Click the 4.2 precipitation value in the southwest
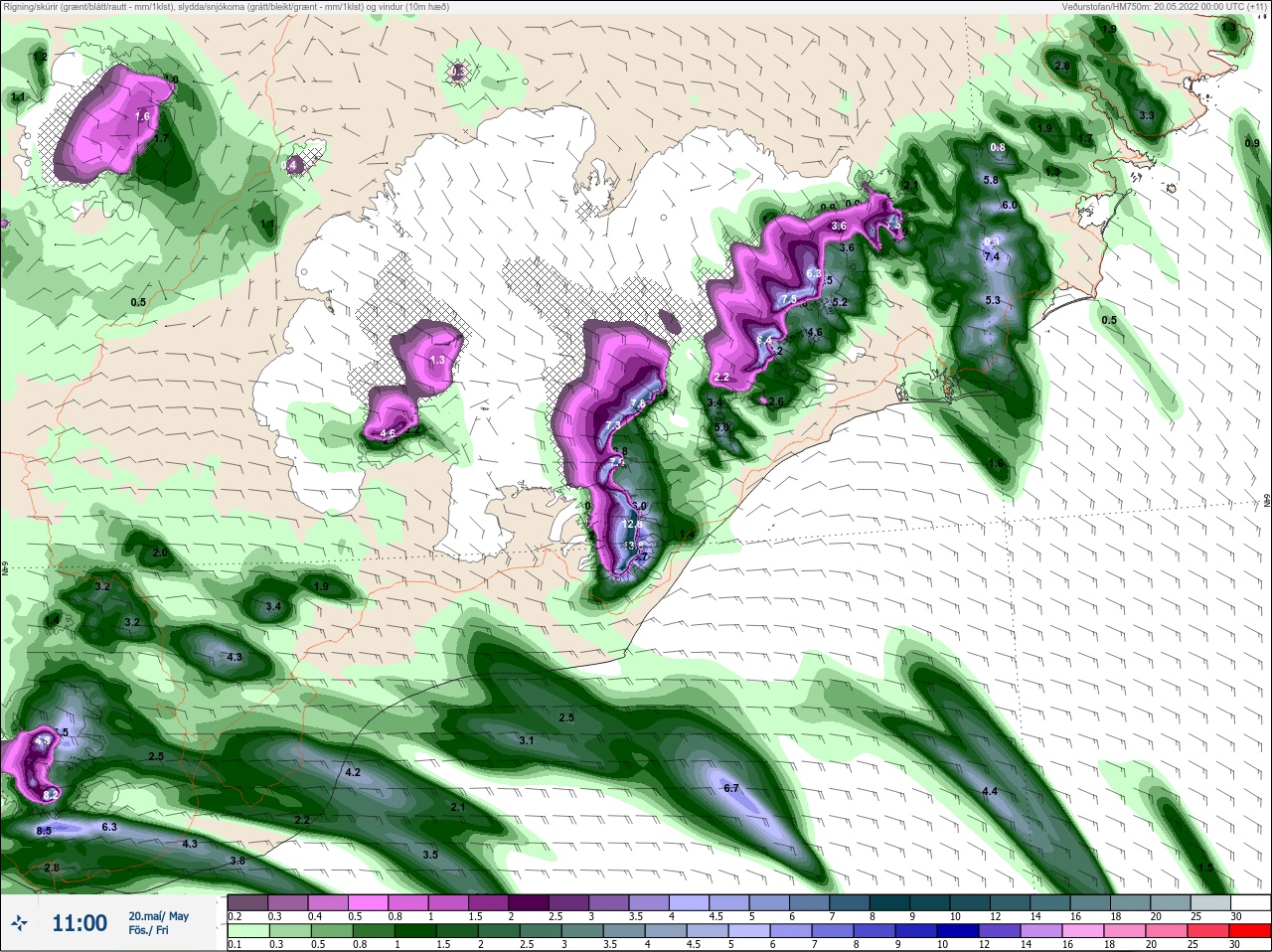Viewport: 1272px width, 952px height. tap(353, 772)
